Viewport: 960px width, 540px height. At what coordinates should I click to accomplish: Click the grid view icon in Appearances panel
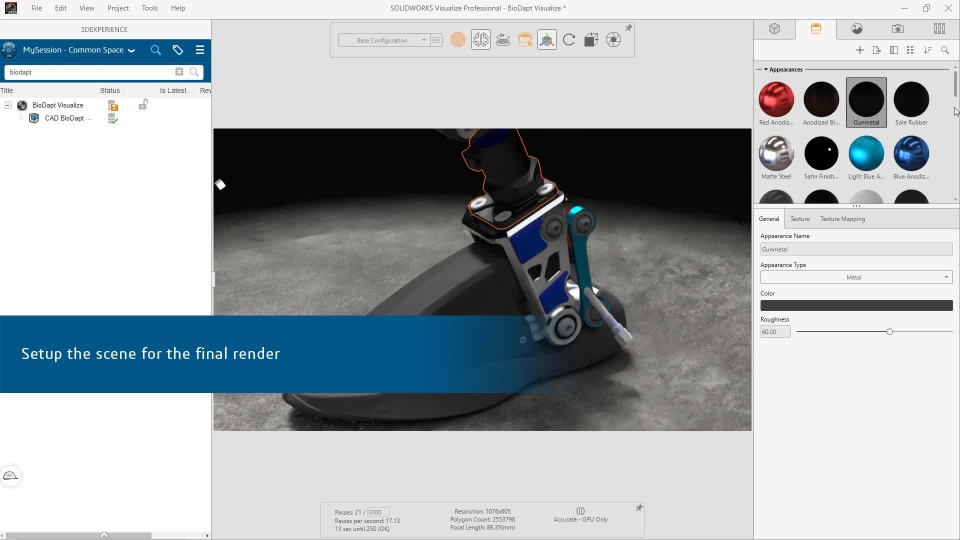tap(910, 50)
